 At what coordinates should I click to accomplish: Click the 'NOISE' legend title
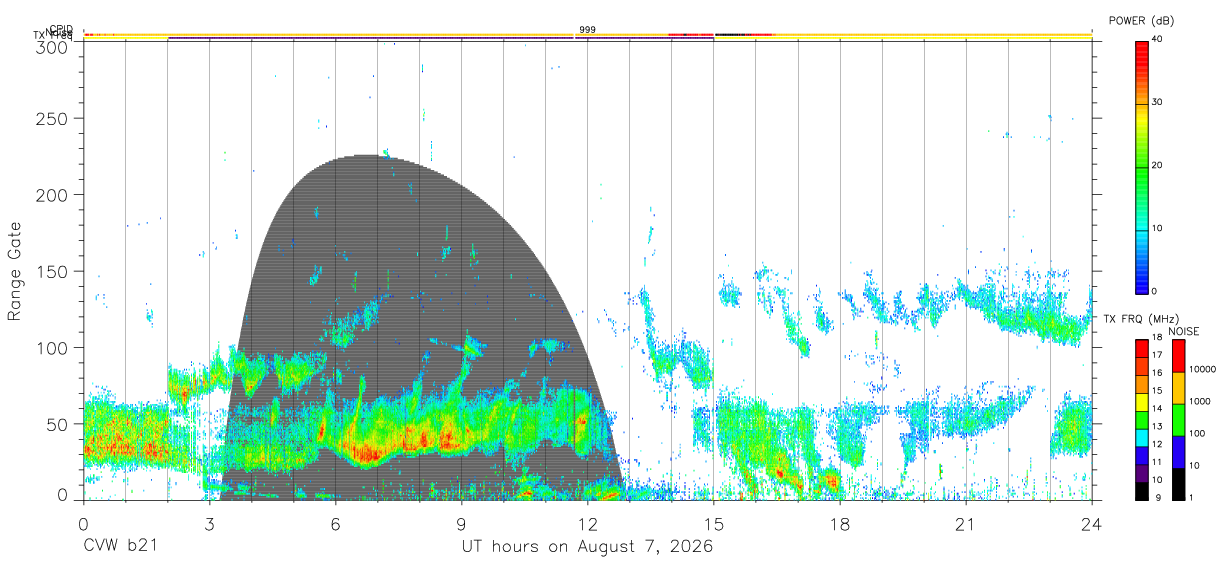[1182, 329]
